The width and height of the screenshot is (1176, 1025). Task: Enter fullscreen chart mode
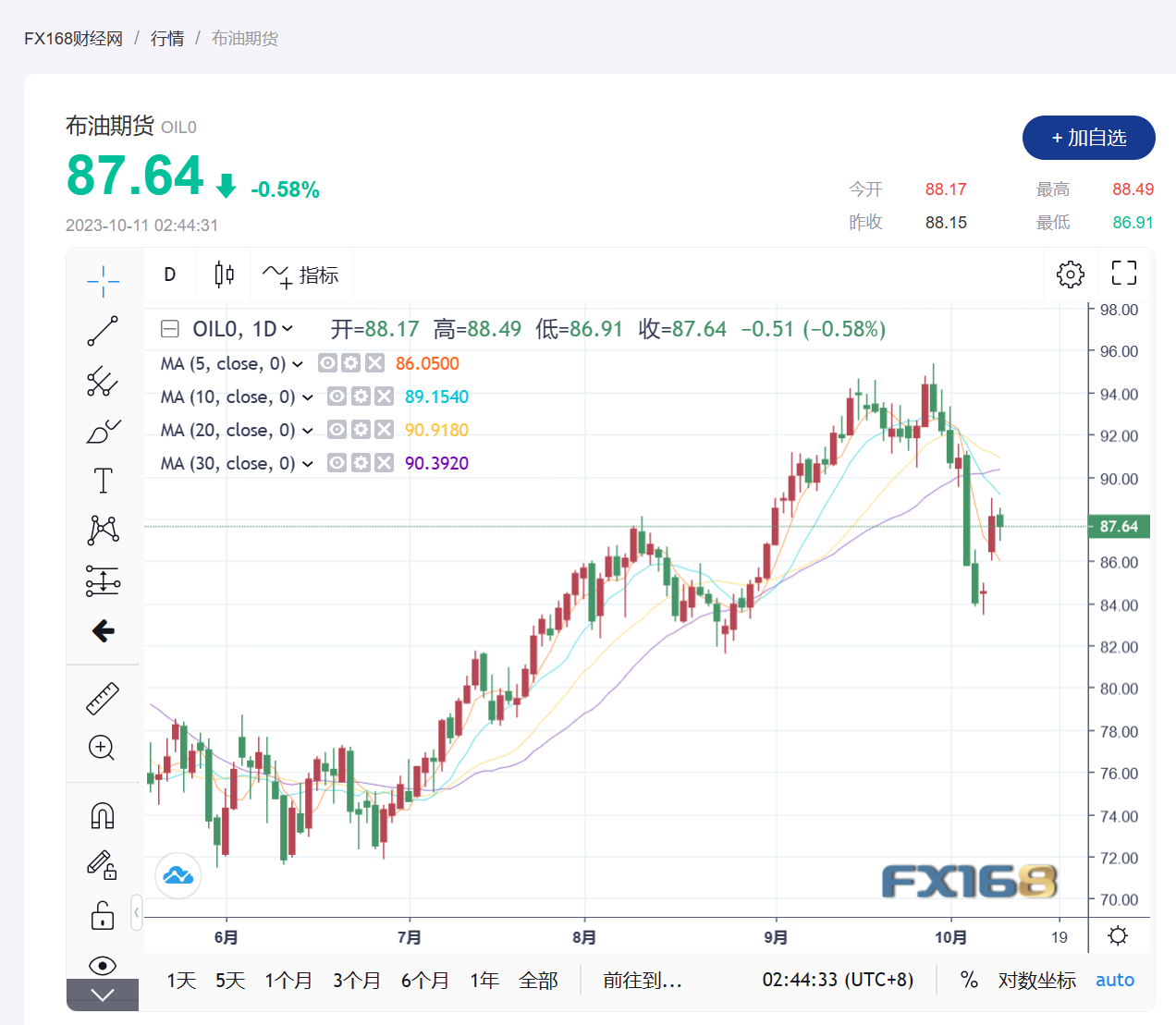(x=1123, y=274)
